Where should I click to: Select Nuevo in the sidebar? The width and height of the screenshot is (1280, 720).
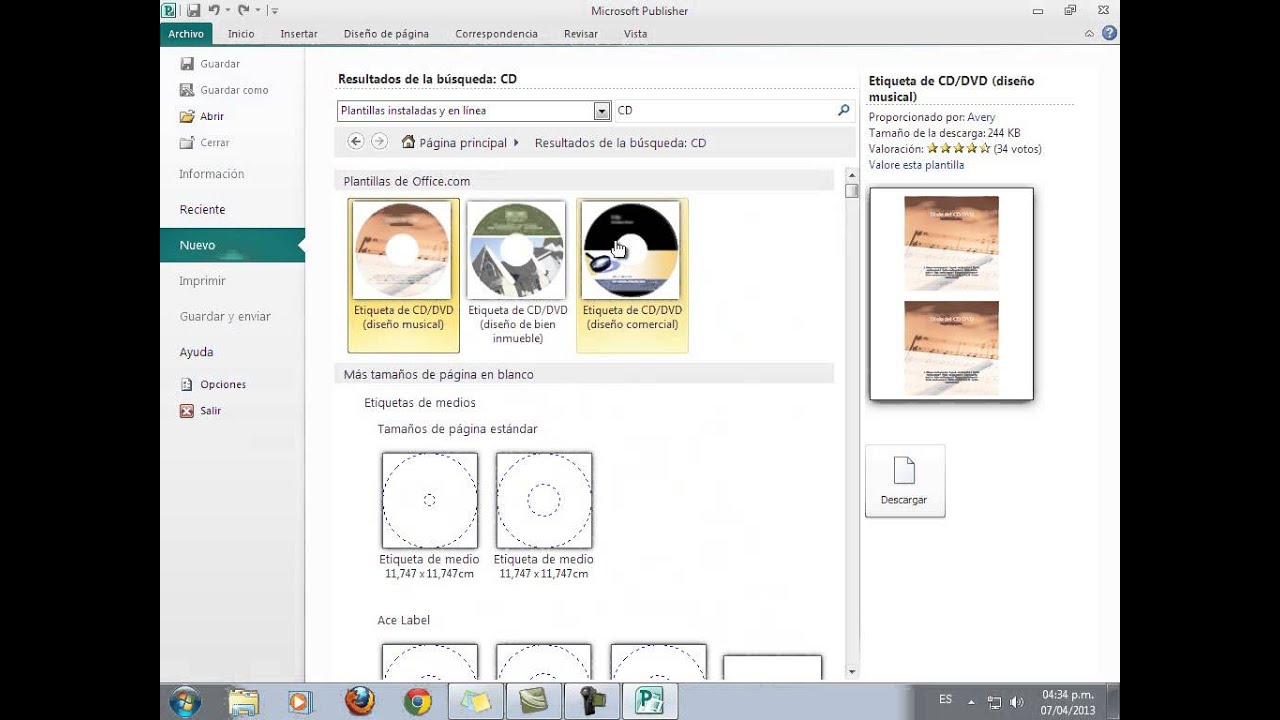pyautogui.click(x=232, y=245)
